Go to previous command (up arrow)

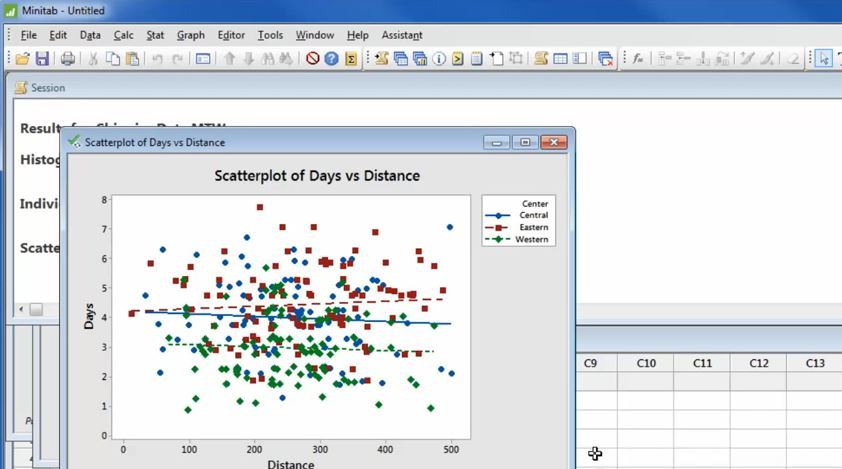click(x=229, y=58)
